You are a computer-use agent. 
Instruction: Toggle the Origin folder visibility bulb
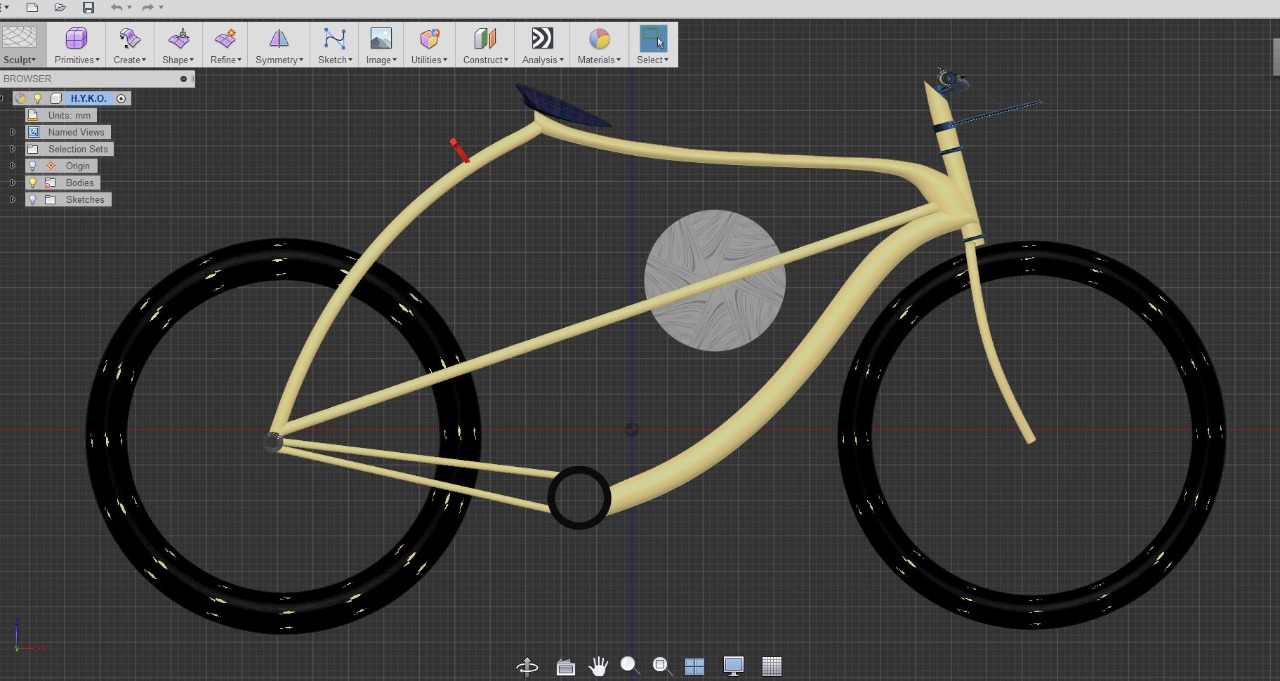pos(32,166)
